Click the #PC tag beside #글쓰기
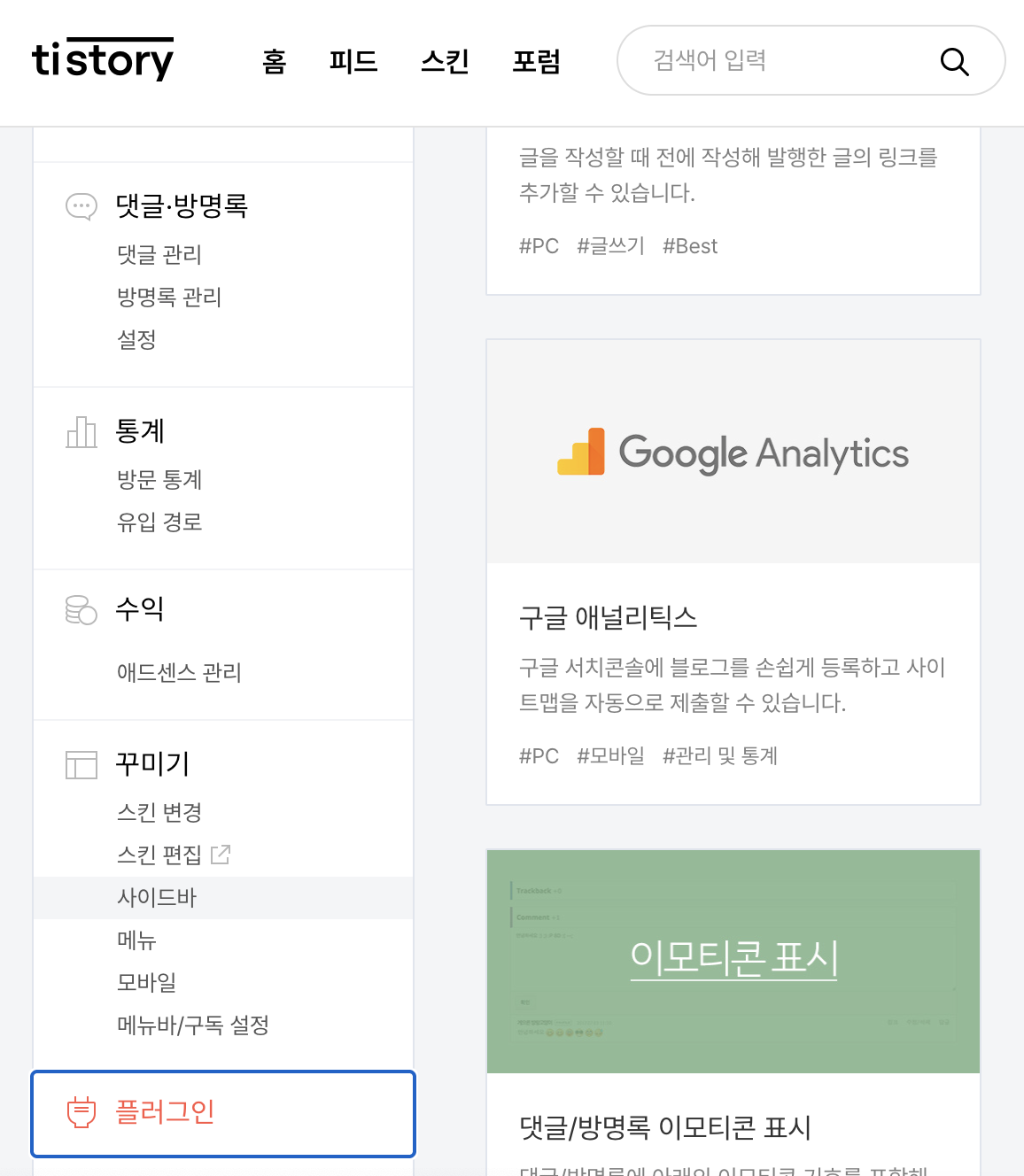Image resolution: width=1024 pixels, height=1176 pixels. pyautogui.click(x=539, y=246)
